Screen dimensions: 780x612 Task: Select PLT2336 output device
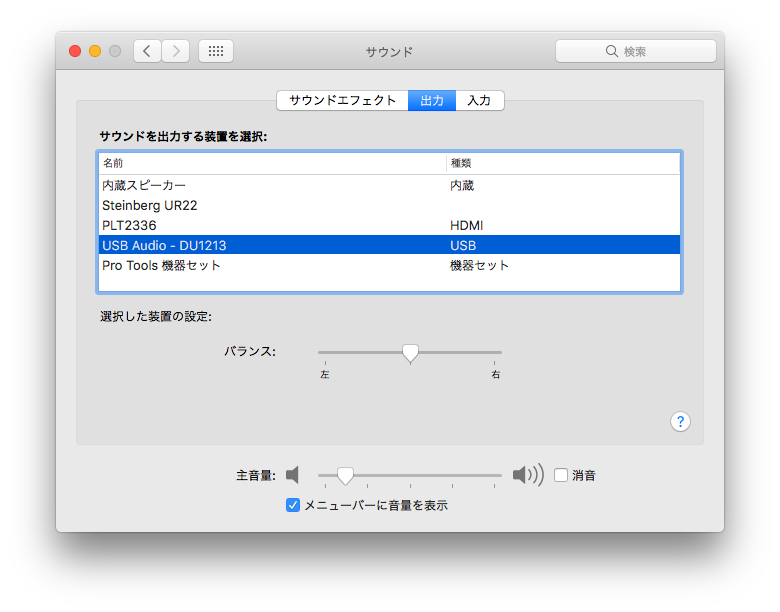pos(389,225)
